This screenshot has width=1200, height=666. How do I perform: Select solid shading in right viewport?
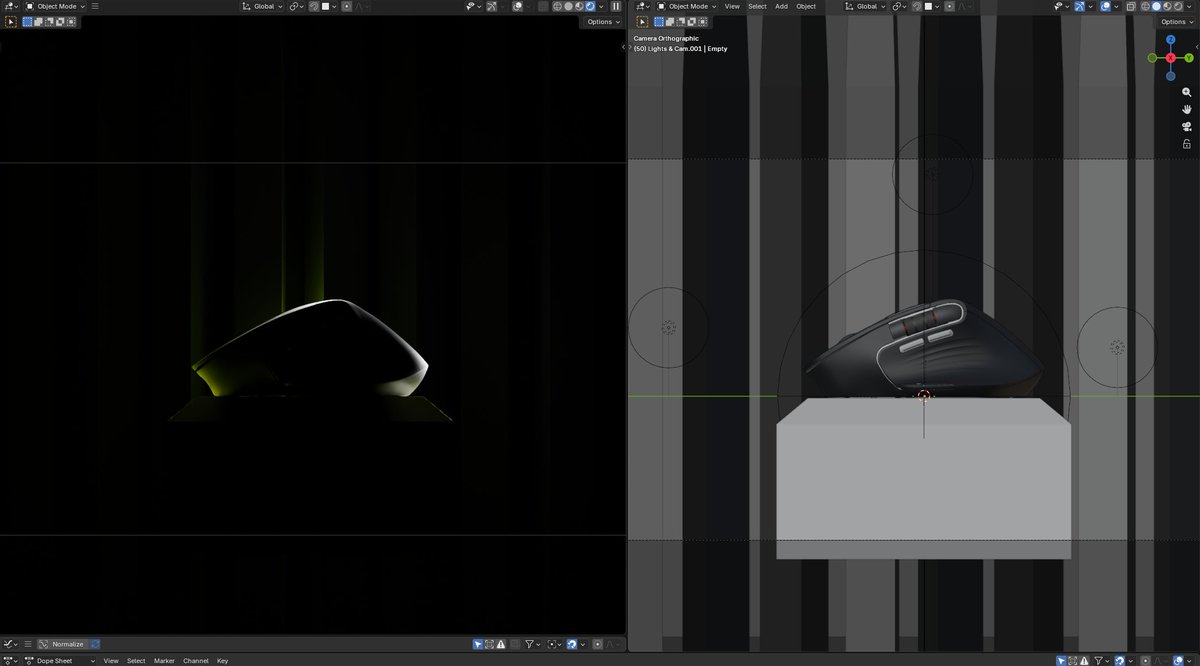pos(1156,6)
